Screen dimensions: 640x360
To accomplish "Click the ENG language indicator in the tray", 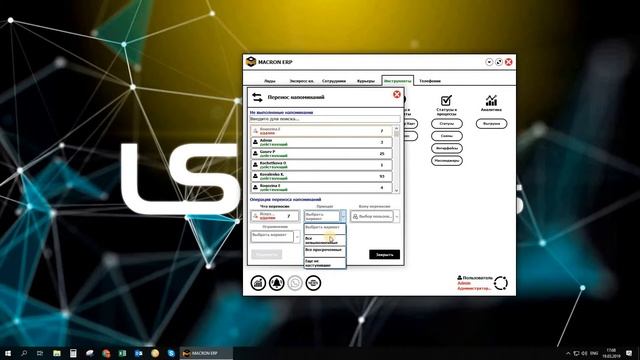I will [x=594, y=353].
